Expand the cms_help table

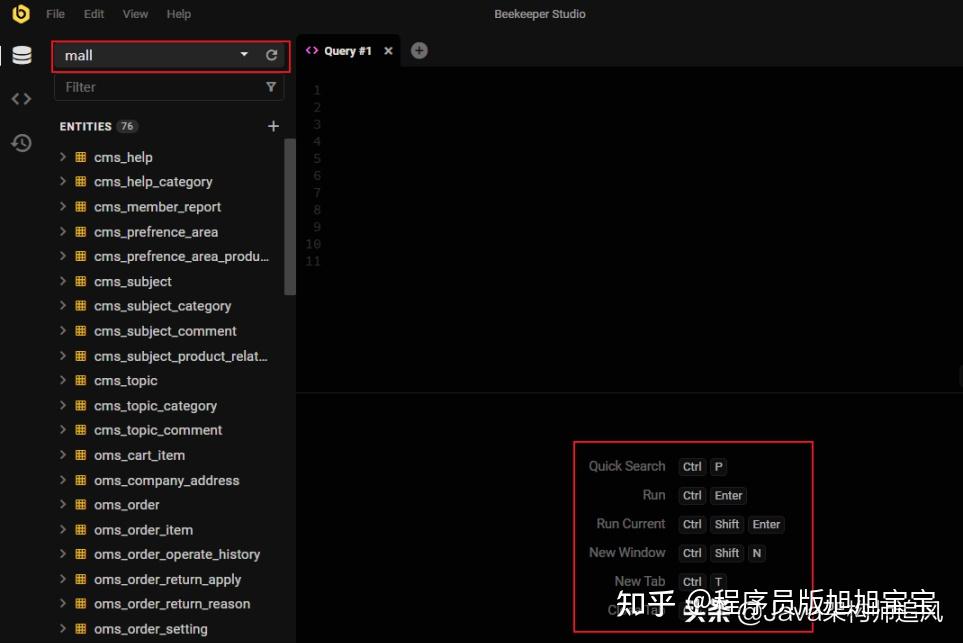[63, 157]
